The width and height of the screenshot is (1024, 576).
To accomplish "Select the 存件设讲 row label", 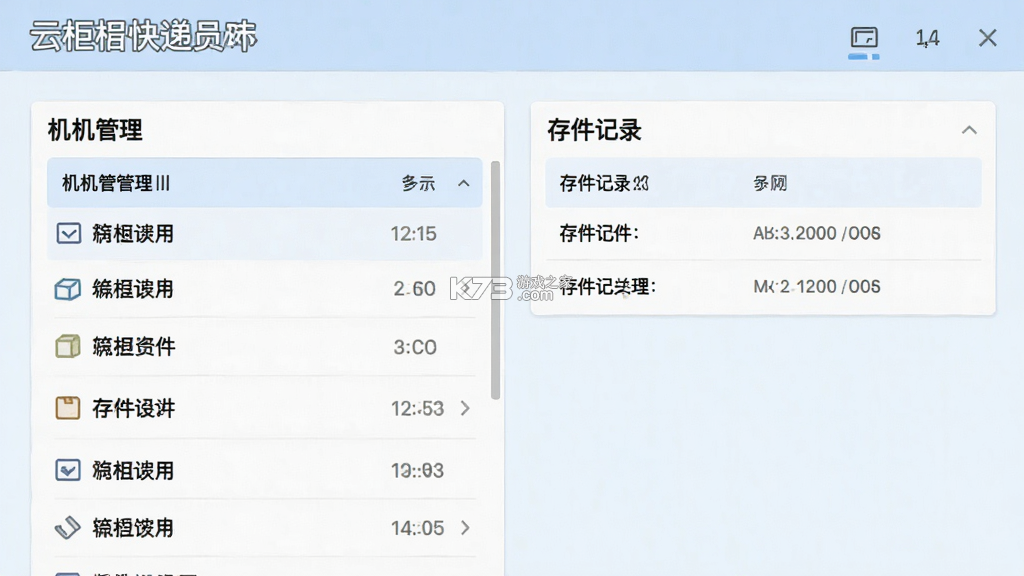I will point(134,409).
